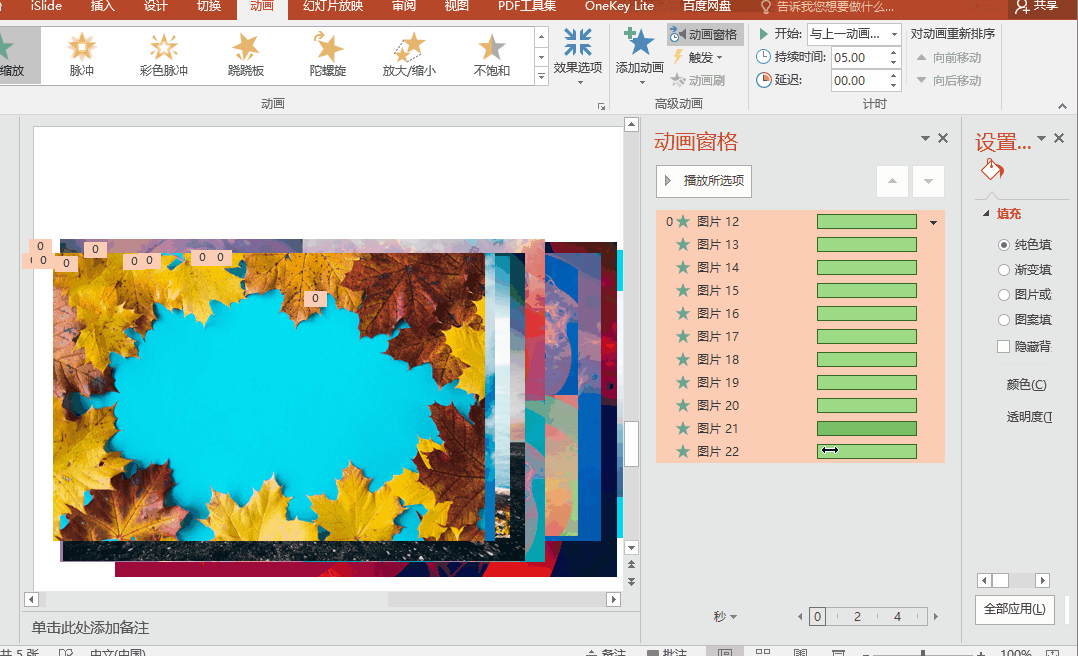Open the 切换 transitions tab
Image resolution: width=1078 pixels, height=656 pixels.
209,6
